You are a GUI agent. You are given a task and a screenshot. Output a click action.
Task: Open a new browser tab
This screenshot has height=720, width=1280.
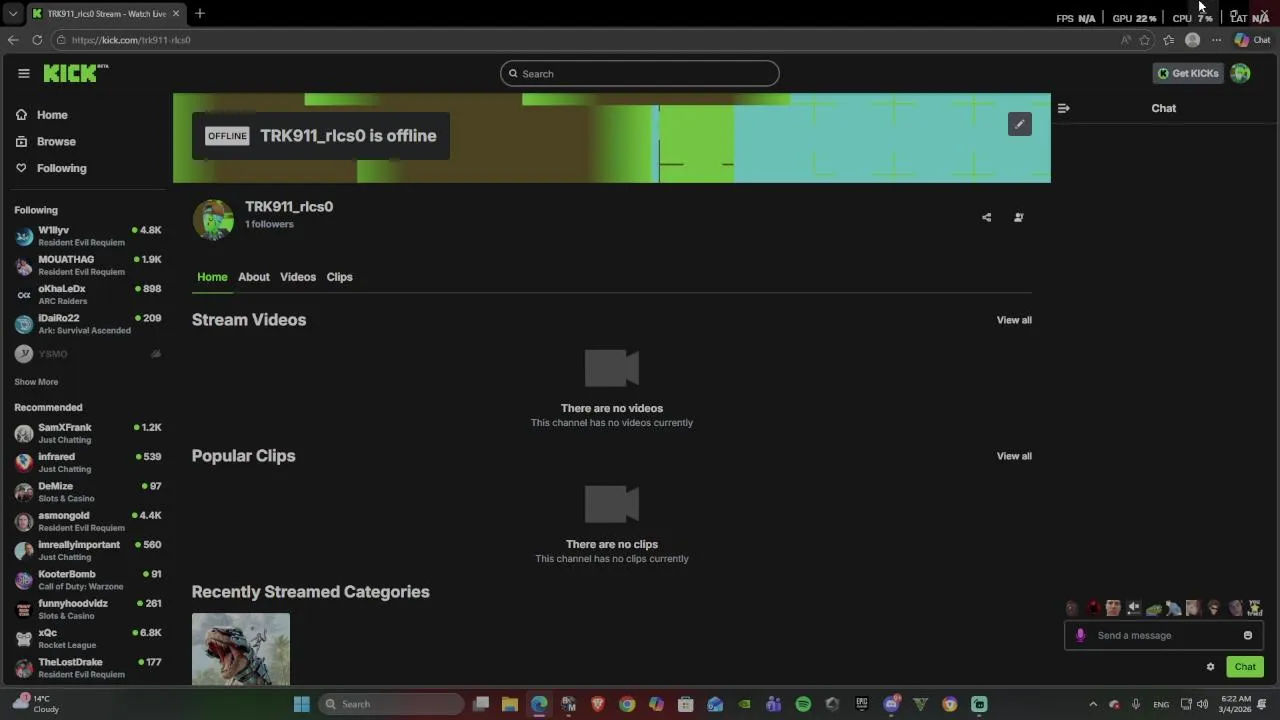pyautogui.click(x=199, y=13)
